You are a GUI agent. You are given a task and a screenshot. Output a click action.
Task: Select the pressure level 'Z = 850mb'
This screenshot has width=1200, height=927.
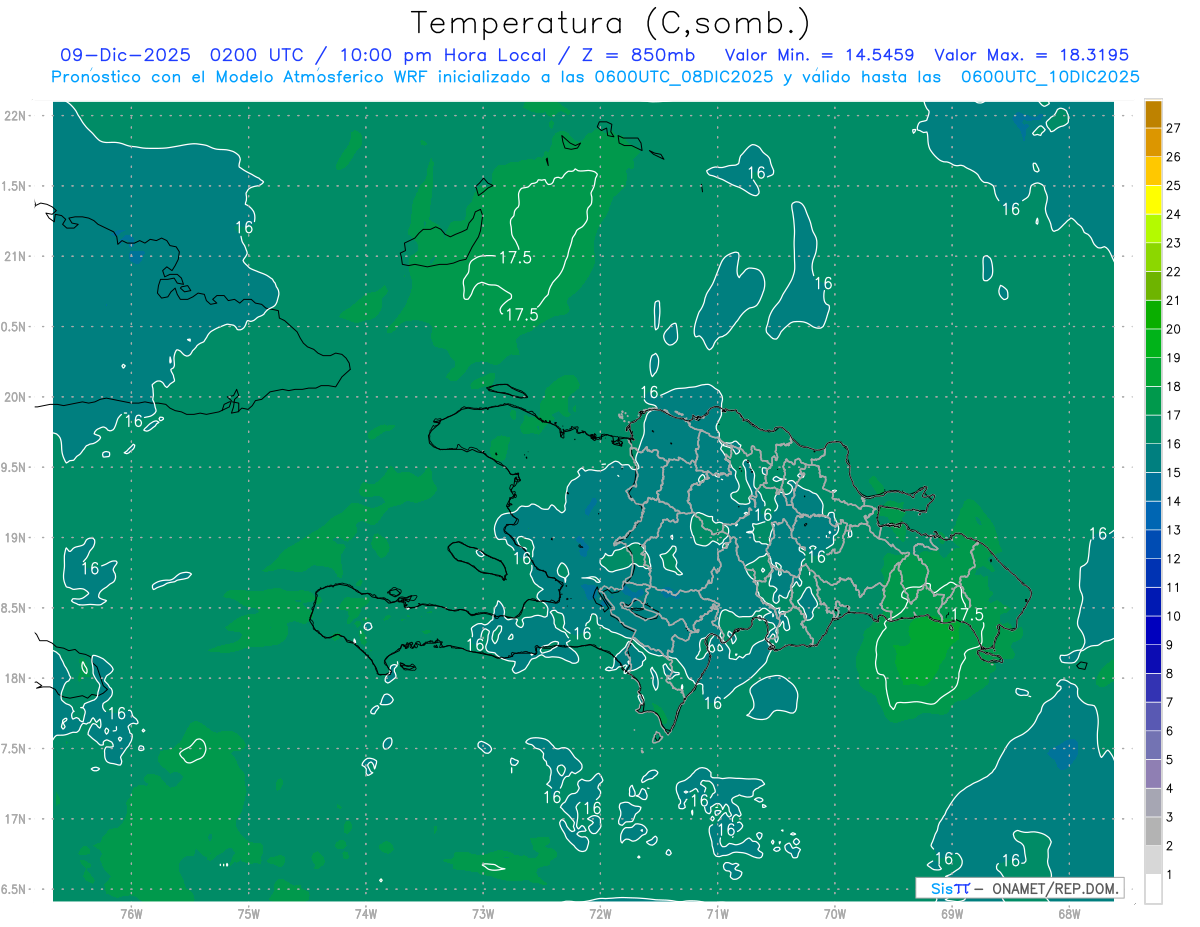pos(637,55)
